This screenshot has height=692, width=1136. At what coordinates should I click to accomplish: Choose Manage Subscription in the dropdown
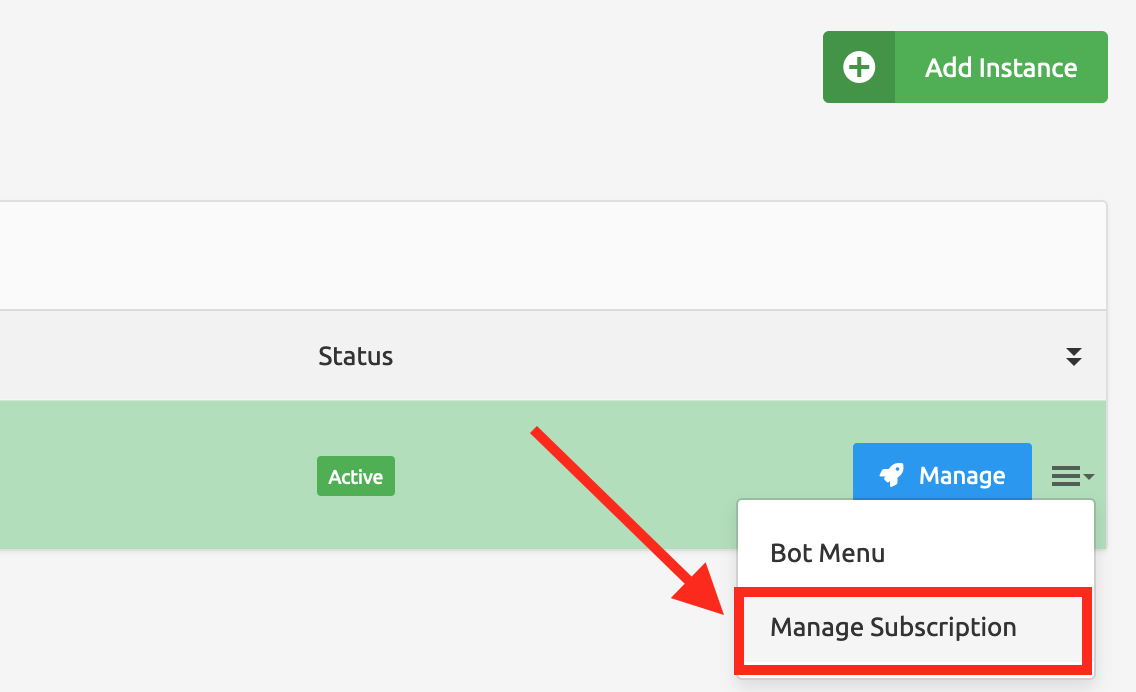point(893,627)
